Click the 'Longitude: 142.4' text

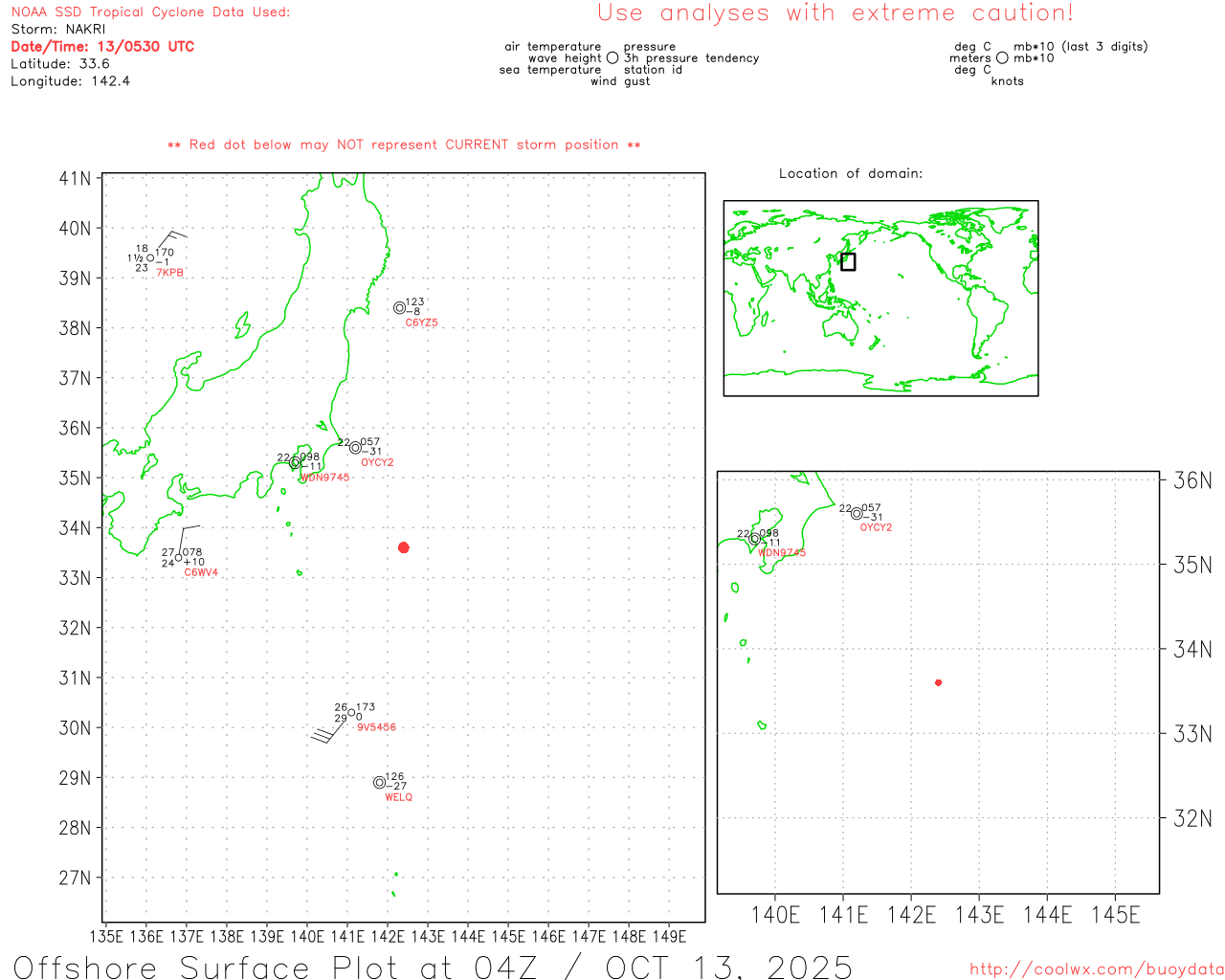pos(70,81)
